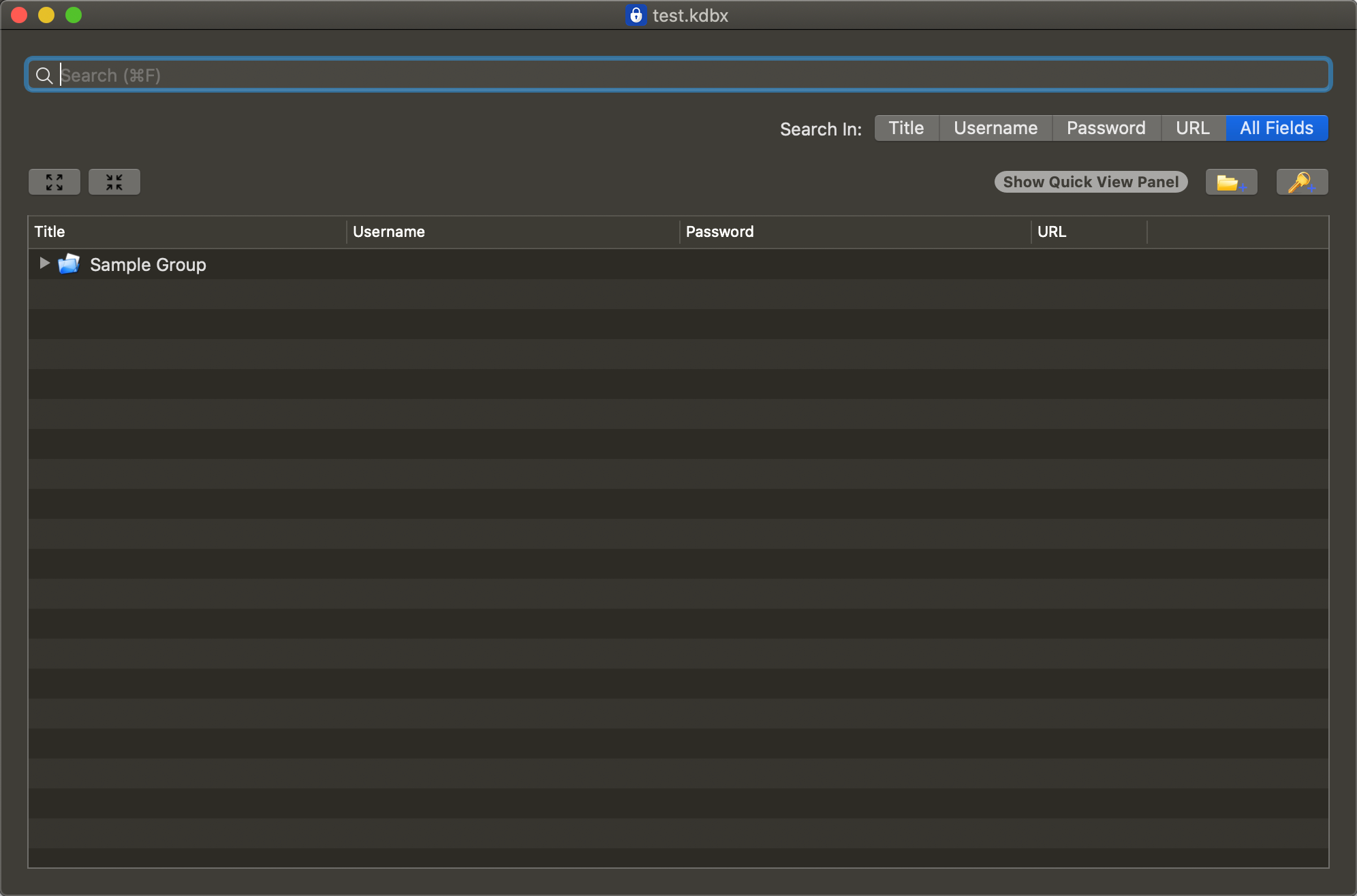Select Username search scope
Viewport: 1357px width, 896px height.
pos(995,128)
